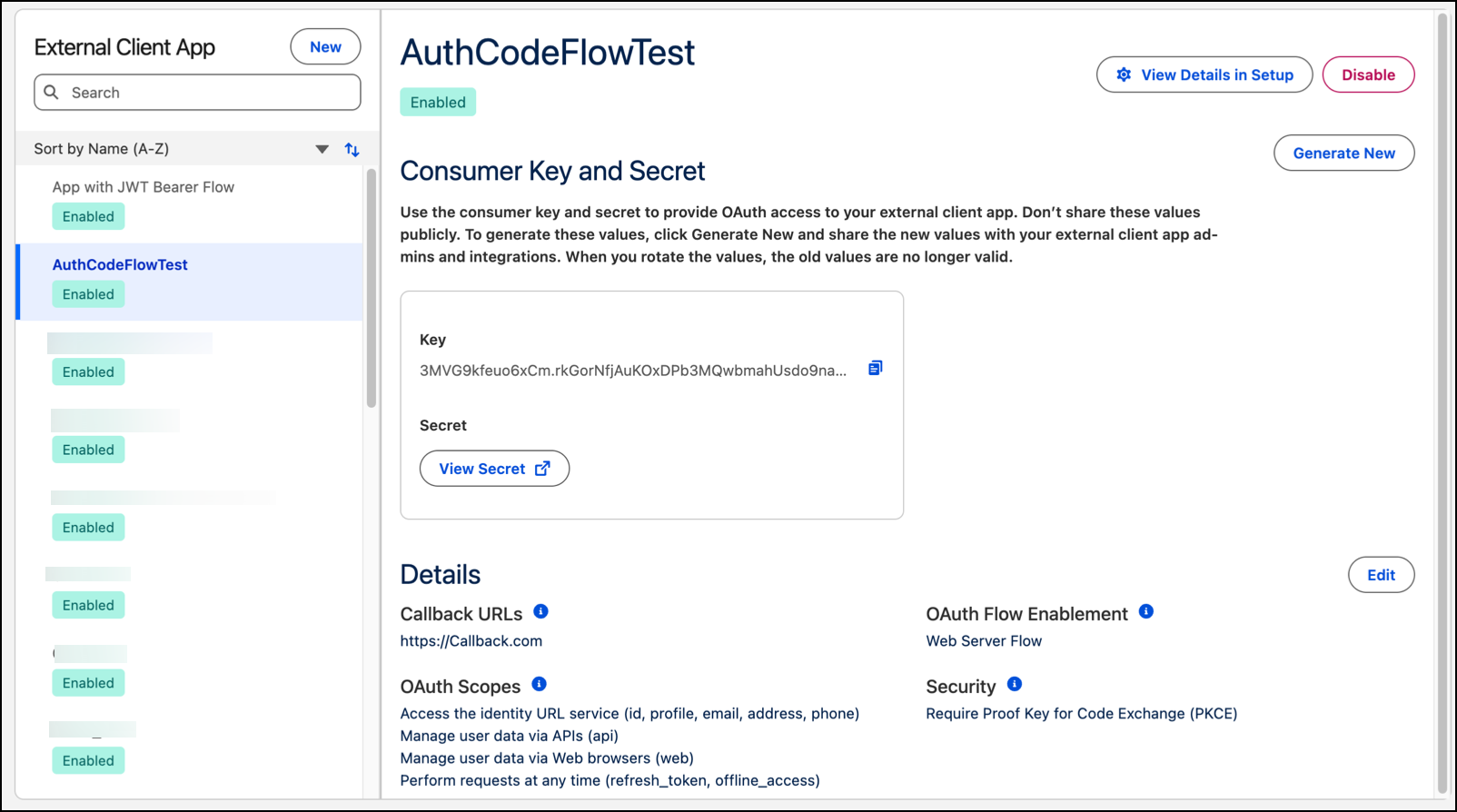Click Manage user data via APIs scope

click(x=510, y=736)
